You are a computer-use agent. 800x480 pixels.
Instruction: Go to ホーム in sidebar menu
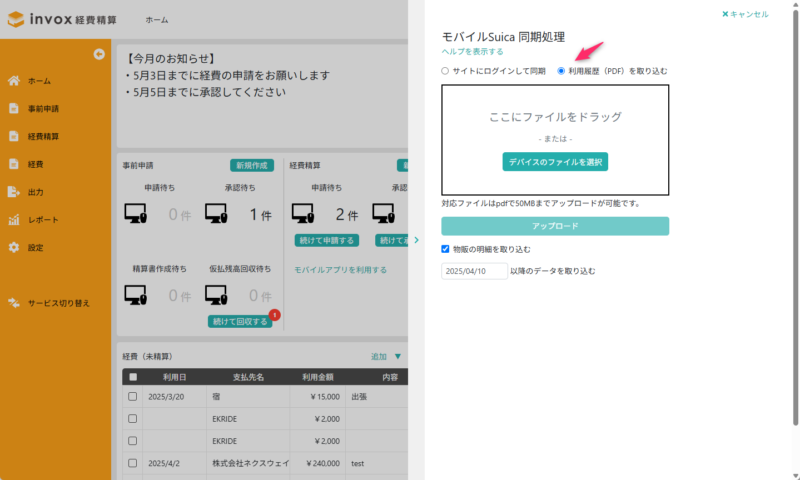[39, 81]
